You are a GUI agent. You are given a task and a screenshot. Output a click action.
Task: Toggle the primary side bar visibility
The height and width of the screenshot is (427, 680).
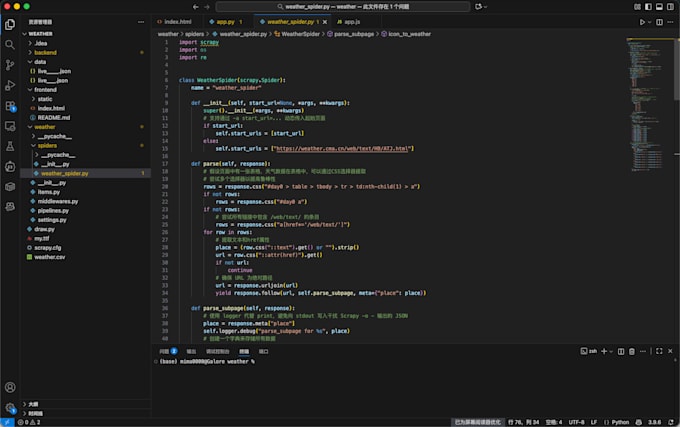pyautogui.click(x=648, y=7)
